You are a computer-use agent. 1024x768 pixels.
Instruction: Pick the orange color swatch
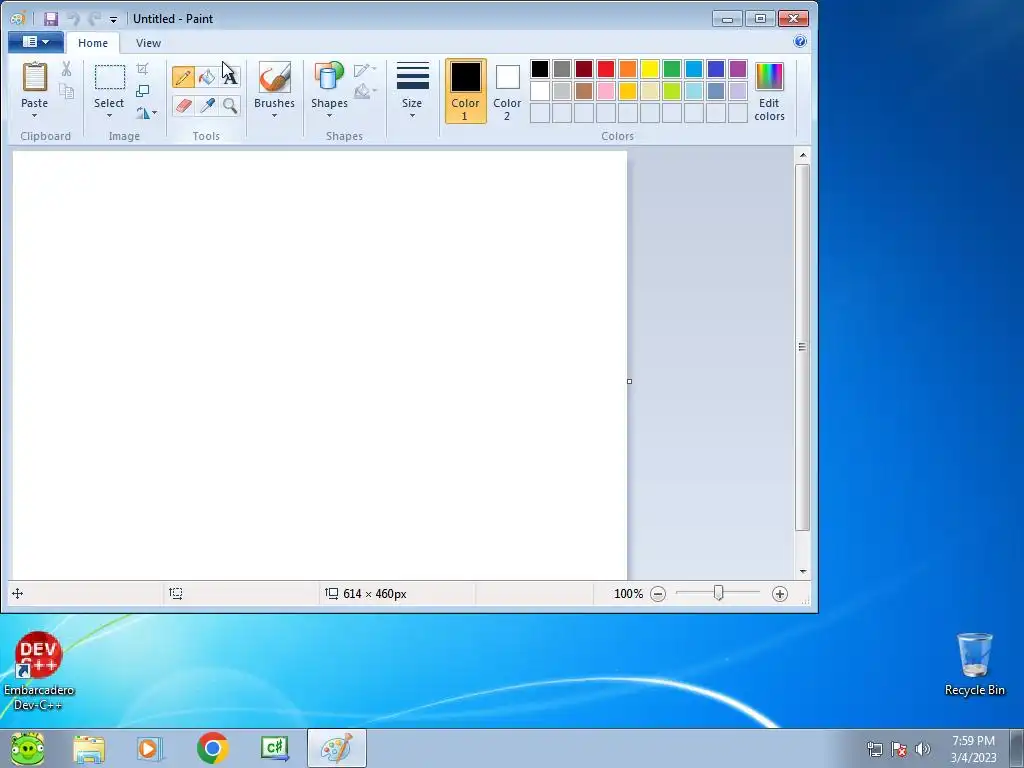(628, 69)
